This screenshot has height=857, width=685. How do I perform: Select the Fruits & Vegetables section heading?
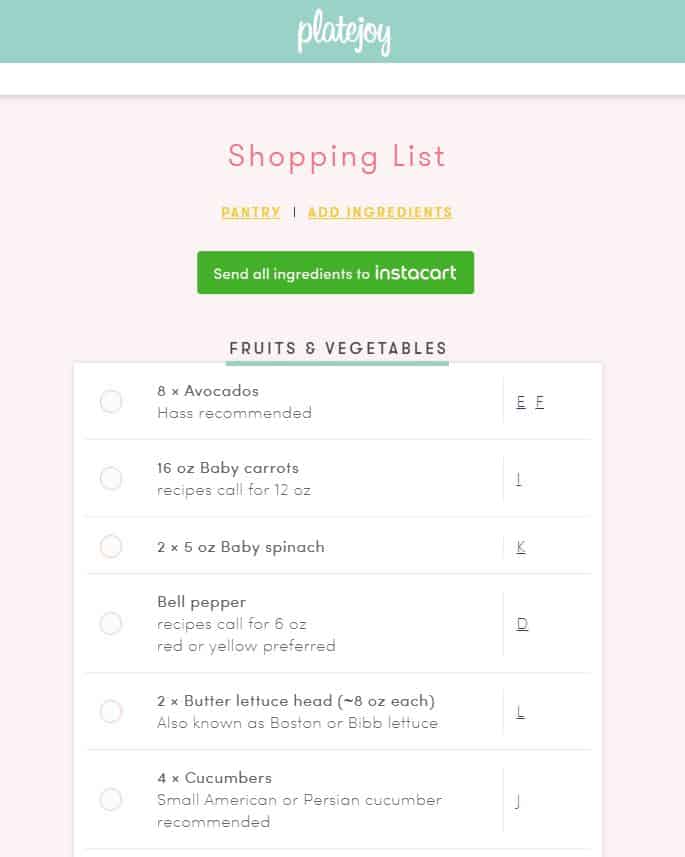338,349
